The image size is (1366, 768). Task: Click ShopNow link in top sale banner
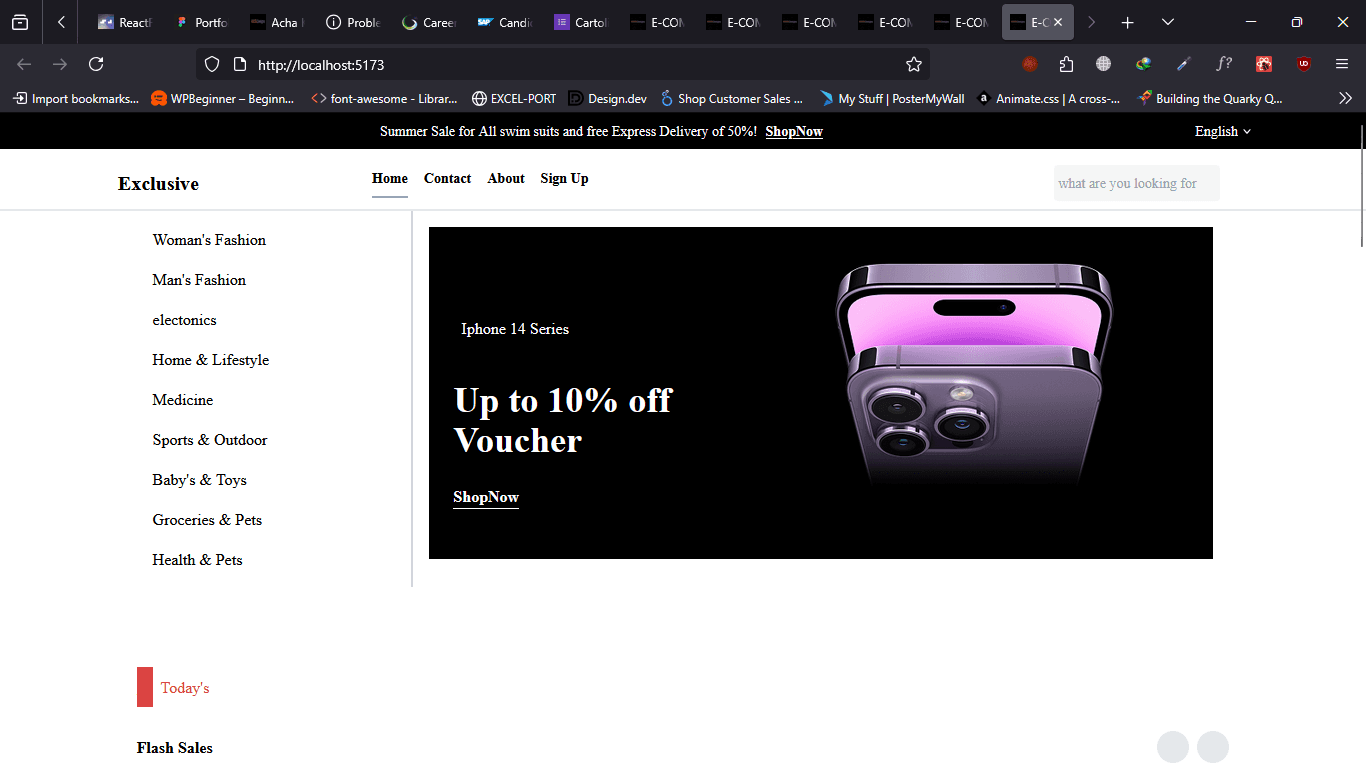pyautogui.click(x=794, y=131)
